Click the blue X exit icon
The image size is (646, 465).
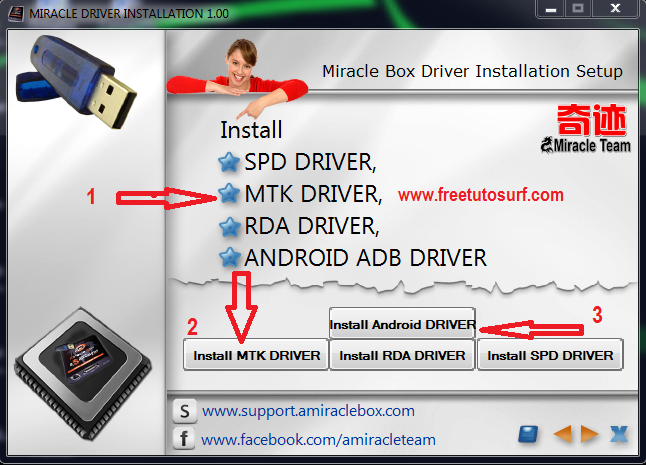619,434
